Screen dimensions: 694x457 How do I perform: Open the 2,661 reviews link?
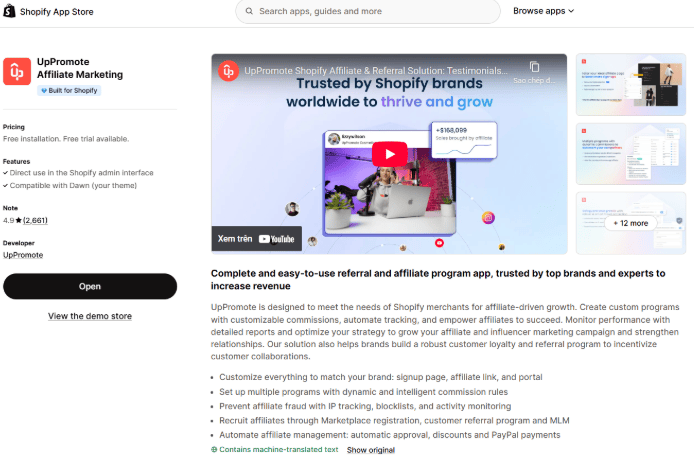tap(35, 220)
